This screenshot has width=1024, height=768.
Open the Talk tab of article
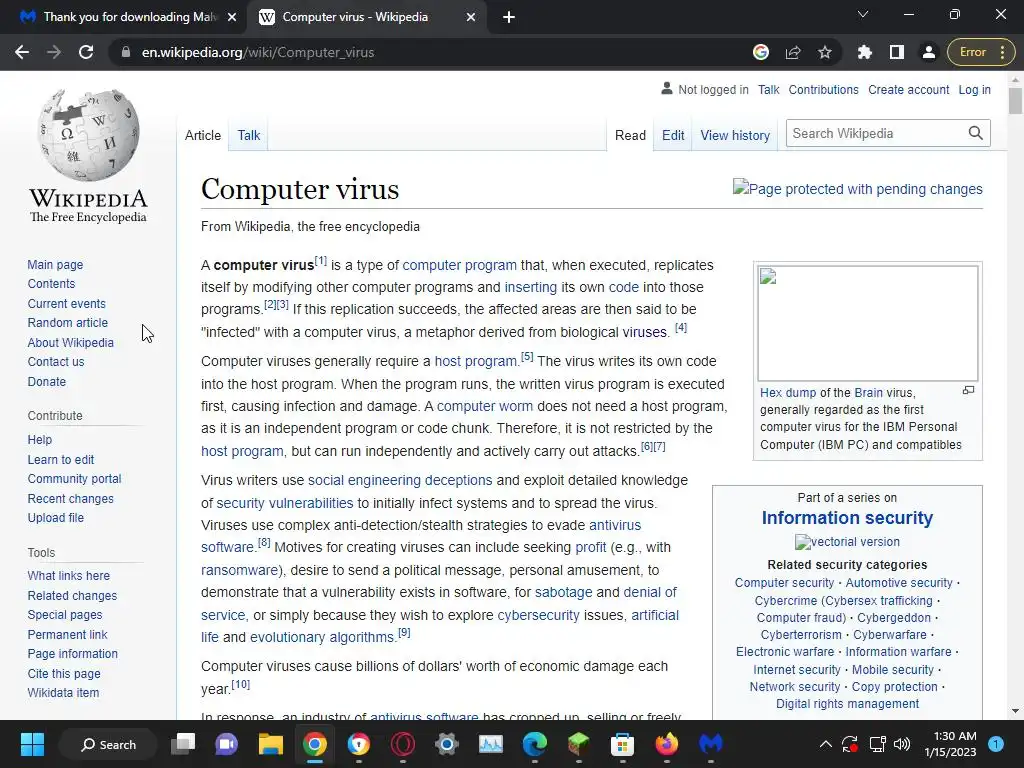pos(249,135)
